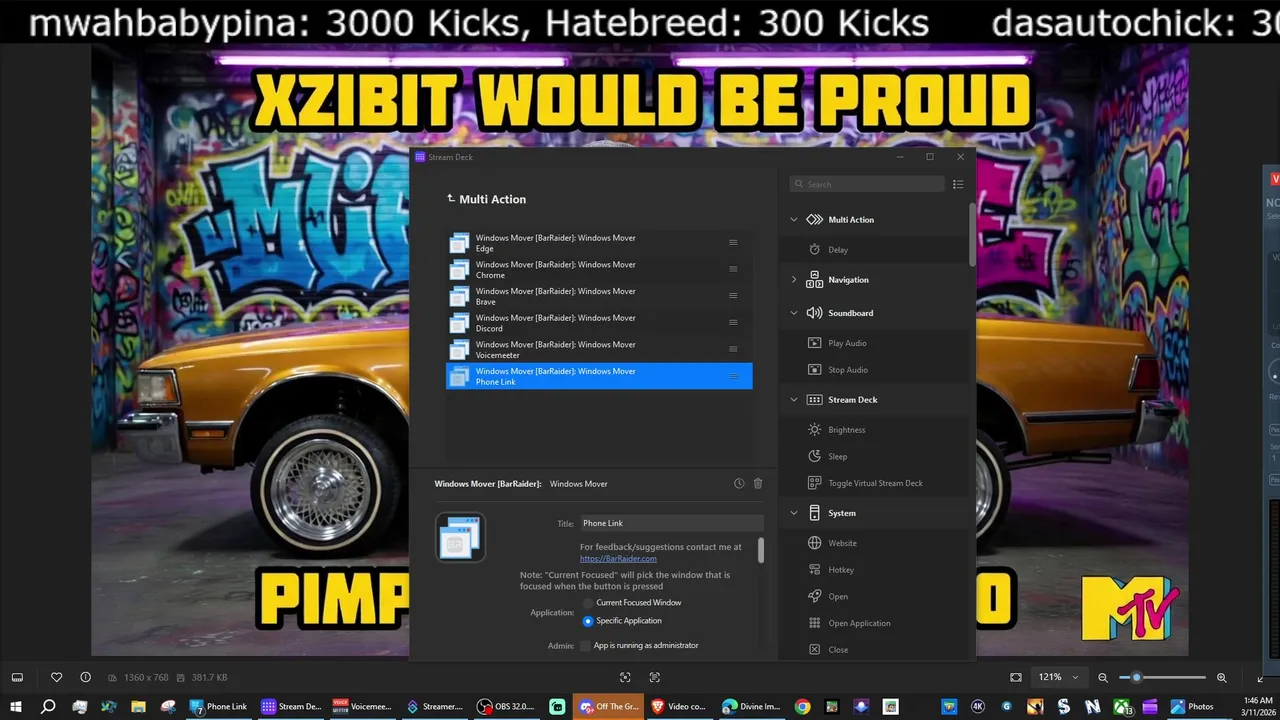Open the https://BarRaider.com link

pyautogui.click(x=618, y=559)
